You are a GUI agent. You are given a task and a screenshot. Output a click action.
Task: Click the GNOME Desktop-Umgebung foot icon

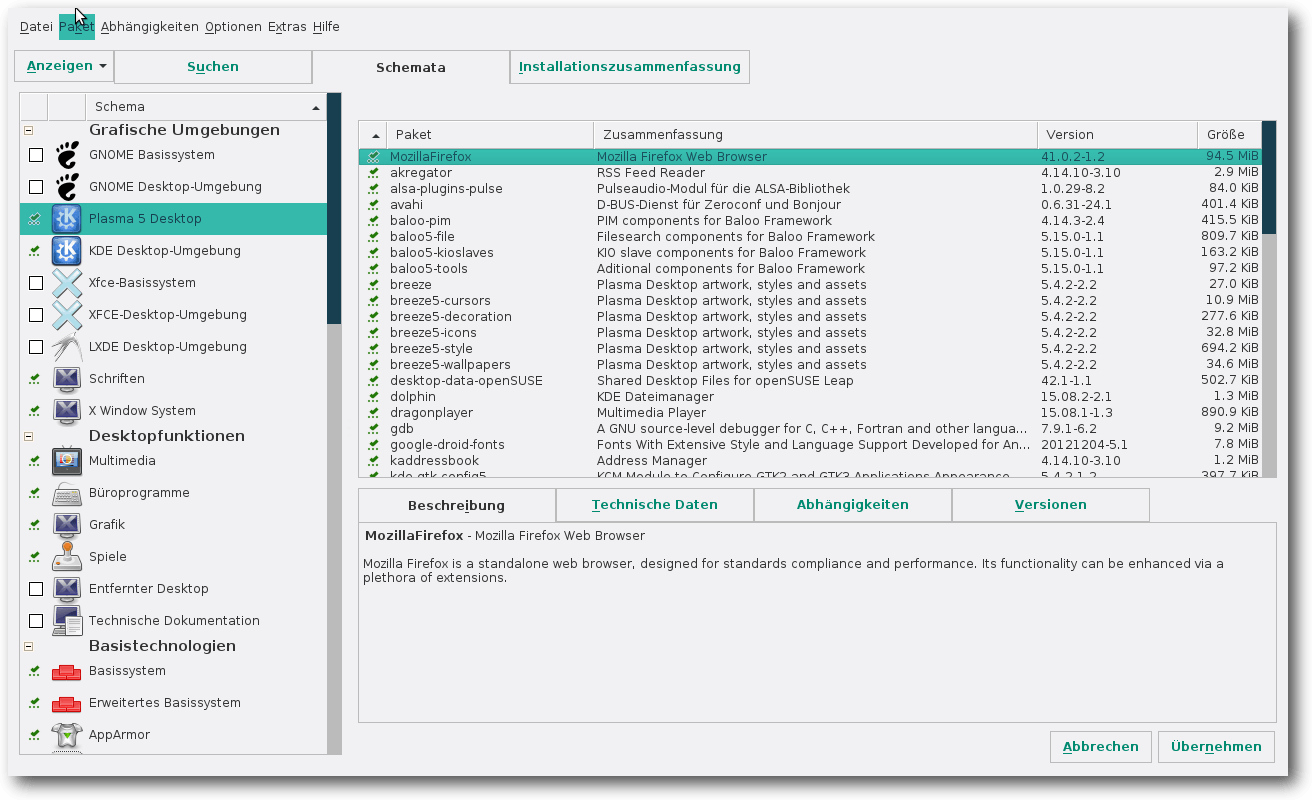pos(67,187)
